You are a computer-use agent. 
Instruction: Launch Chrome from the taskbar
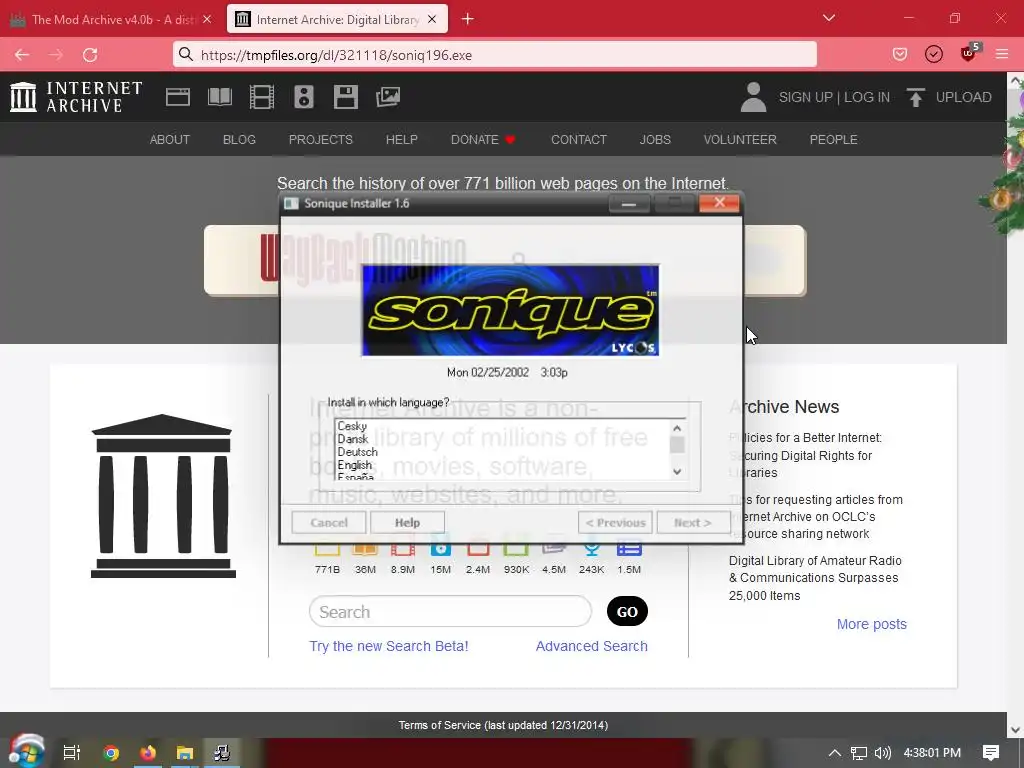click(111, 753)
